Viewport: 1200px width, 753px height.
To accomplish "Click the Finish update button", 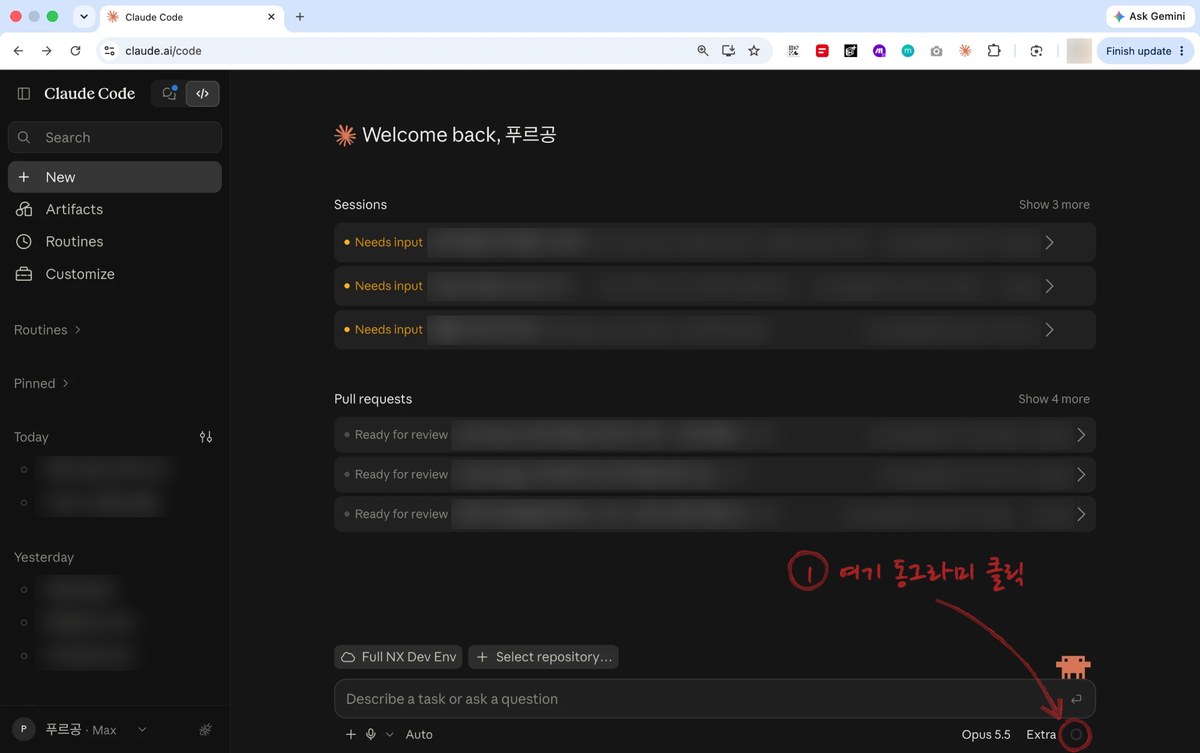I will pyautogui.click(x=1146, y=51).
